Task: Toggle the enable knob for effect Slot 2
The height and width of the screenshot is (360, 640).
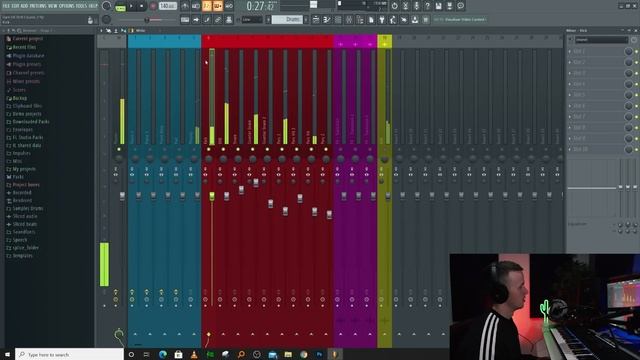Action: [x=629, y=62]
